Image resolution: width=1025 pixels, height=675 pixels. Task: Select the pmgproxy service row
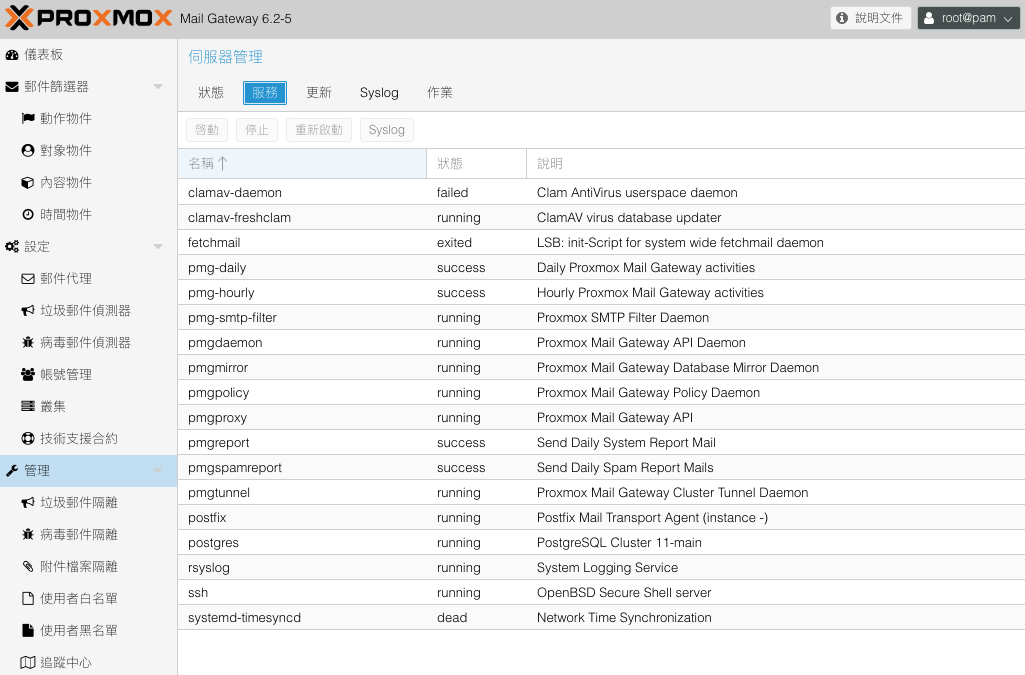(x=601, y=418)
